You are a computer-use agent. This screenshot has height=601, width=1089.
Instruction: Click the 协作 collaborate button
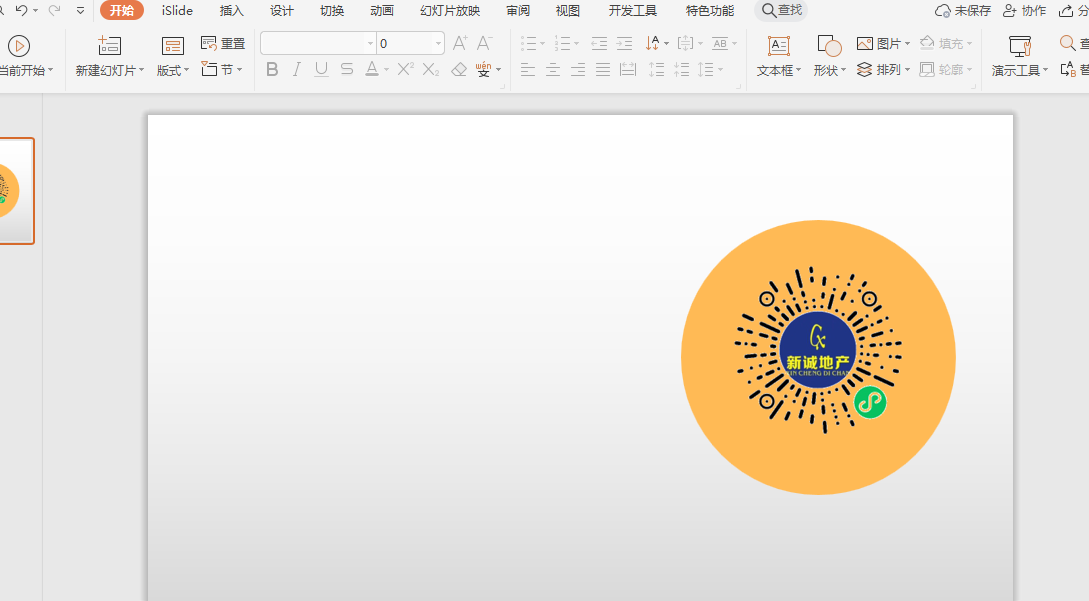tap(1024, 10)
